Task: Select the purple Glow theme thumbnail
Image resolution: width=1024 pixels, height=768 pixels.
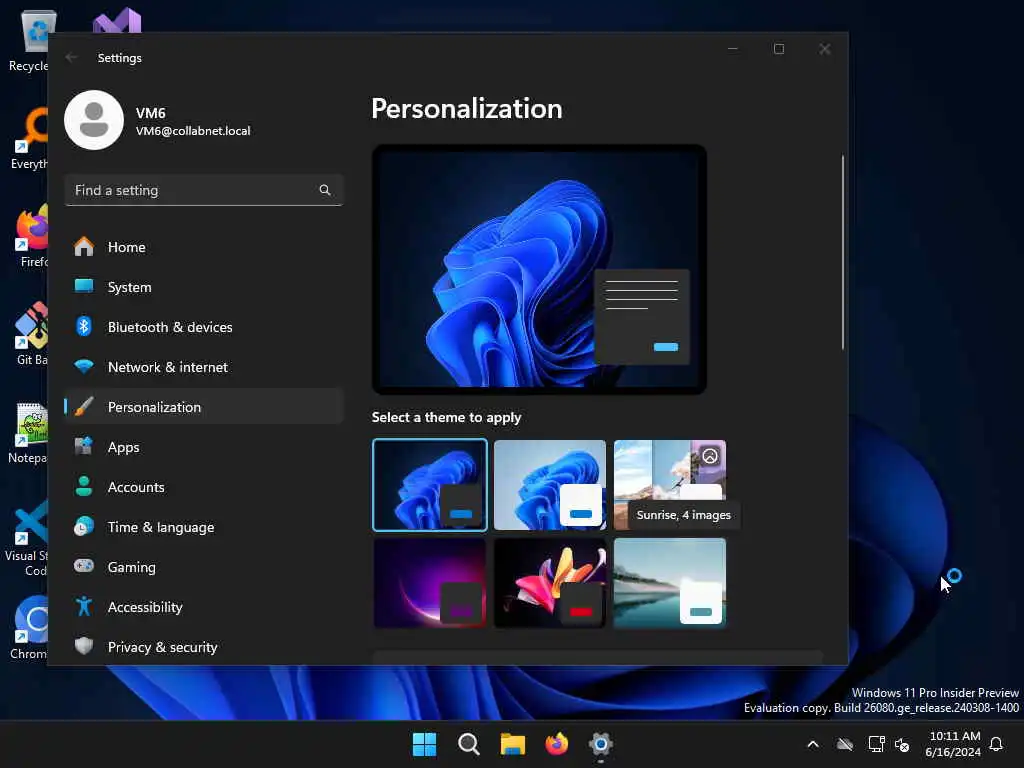Action: click(430, 583)
